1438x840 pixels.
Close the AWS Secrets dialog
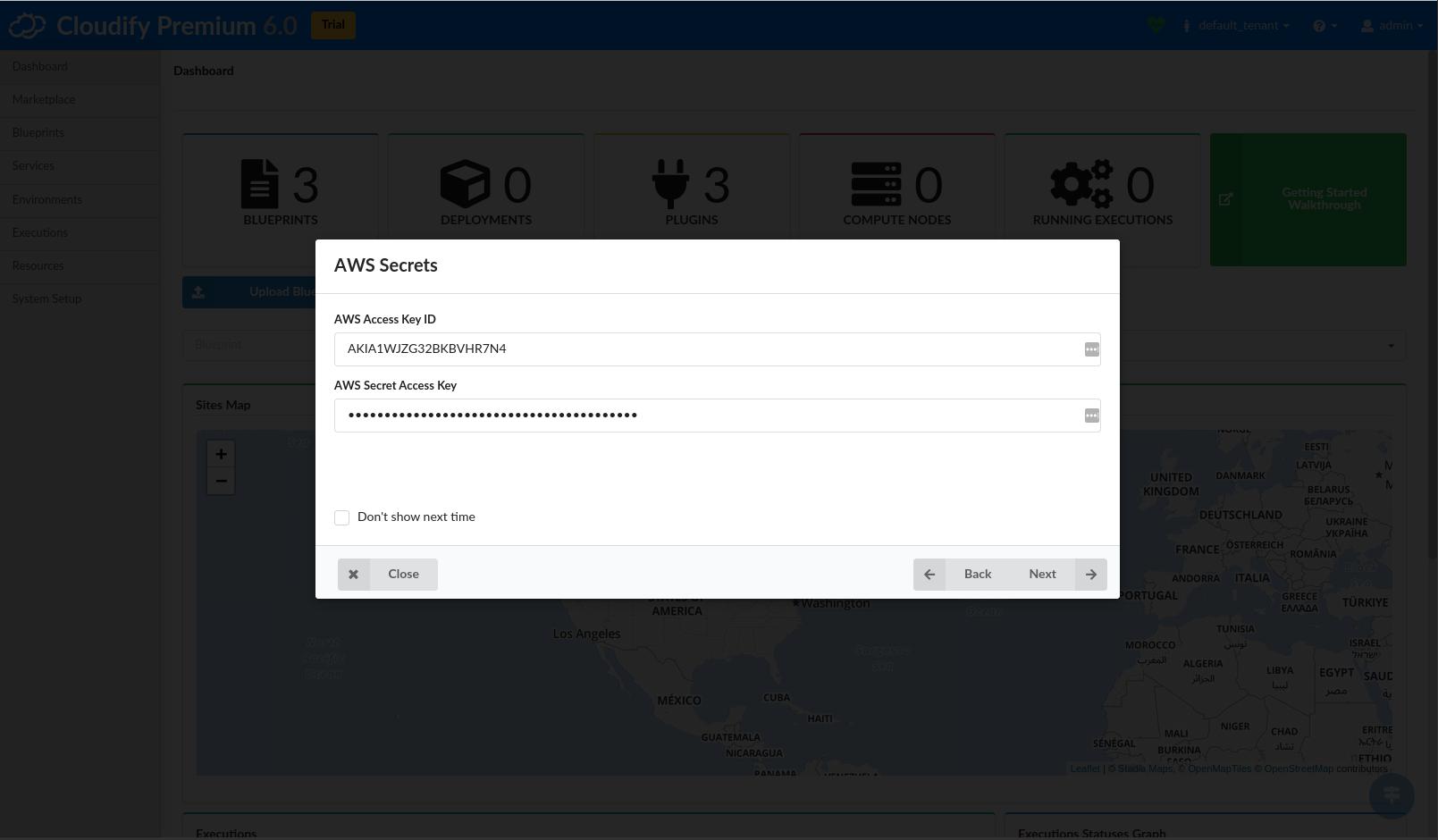click(x=387, y=574)
